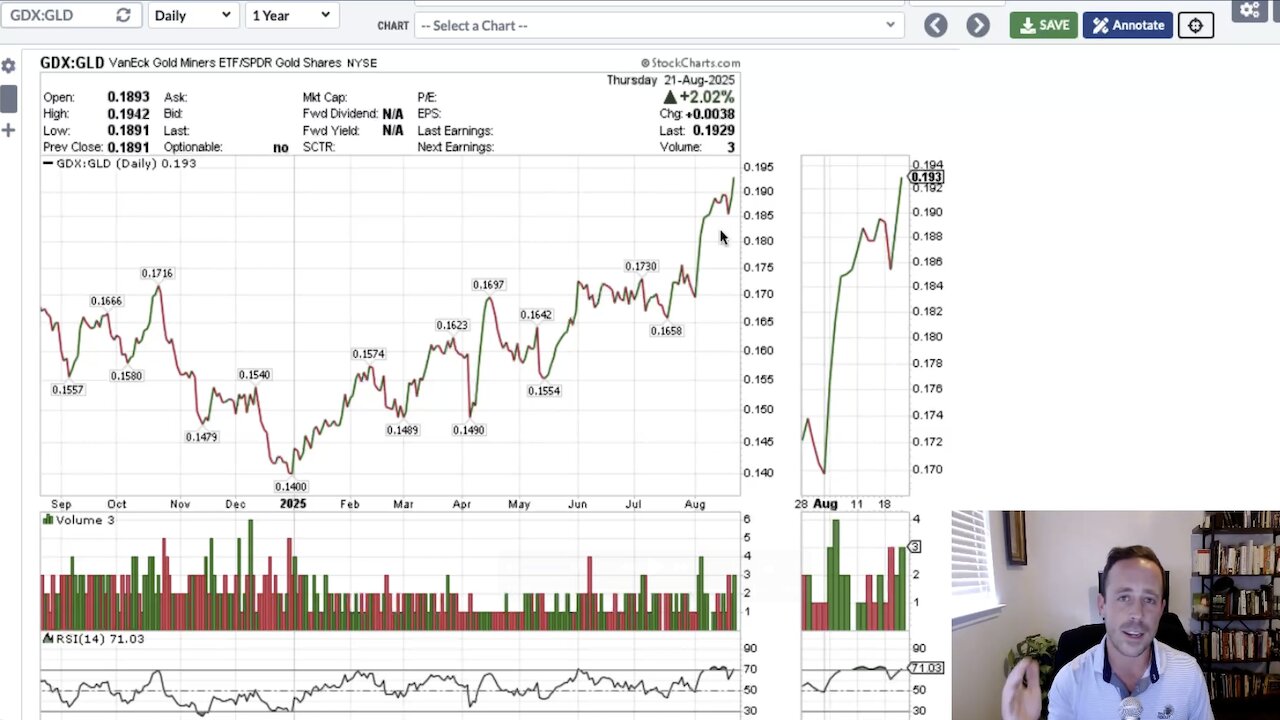
Task: Click the 0.1658 price label
Action: (666, 331)
